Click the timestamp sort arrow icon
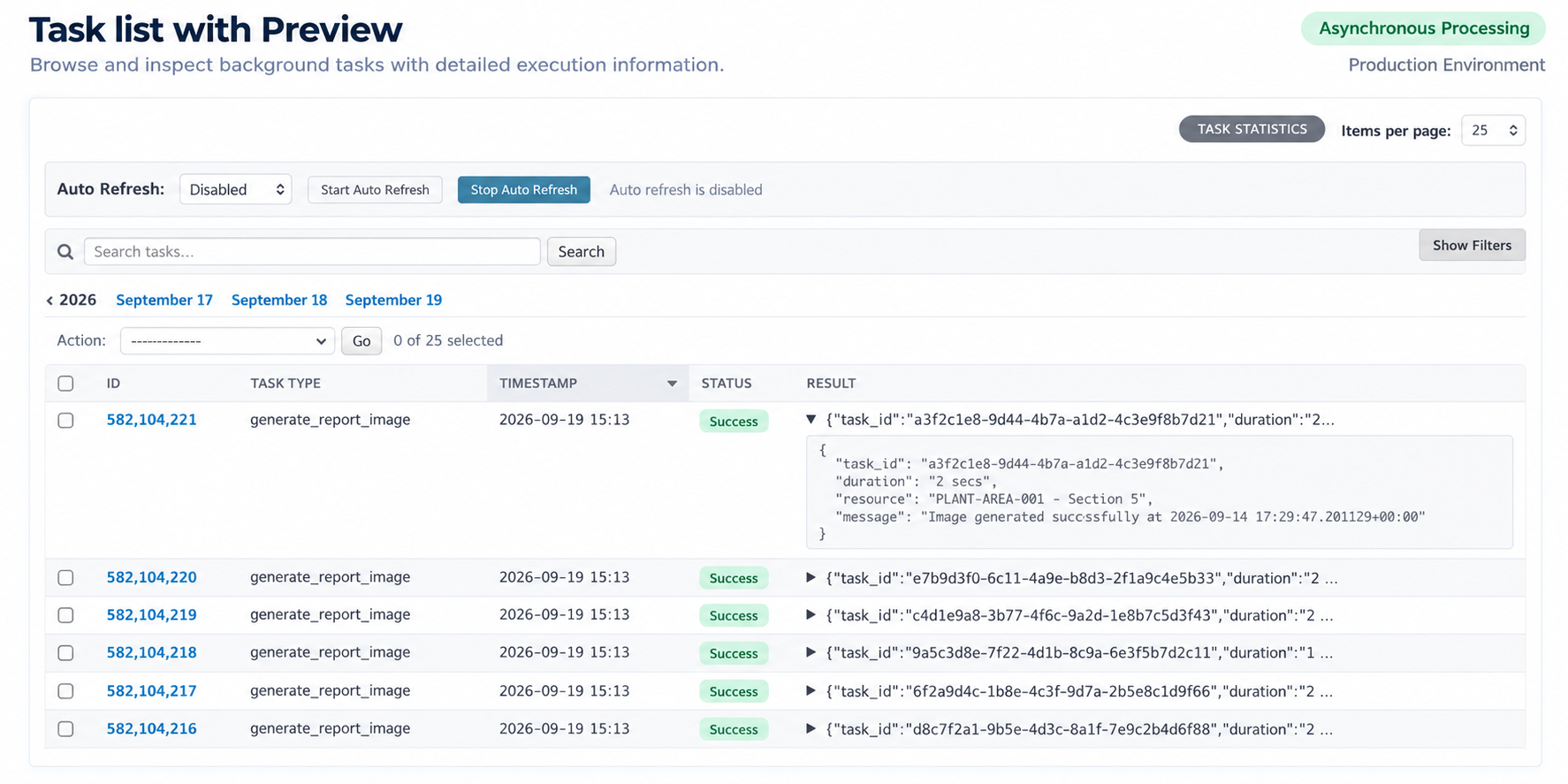This screenshot has height=784, width=1568. click(x=672, y=384)
